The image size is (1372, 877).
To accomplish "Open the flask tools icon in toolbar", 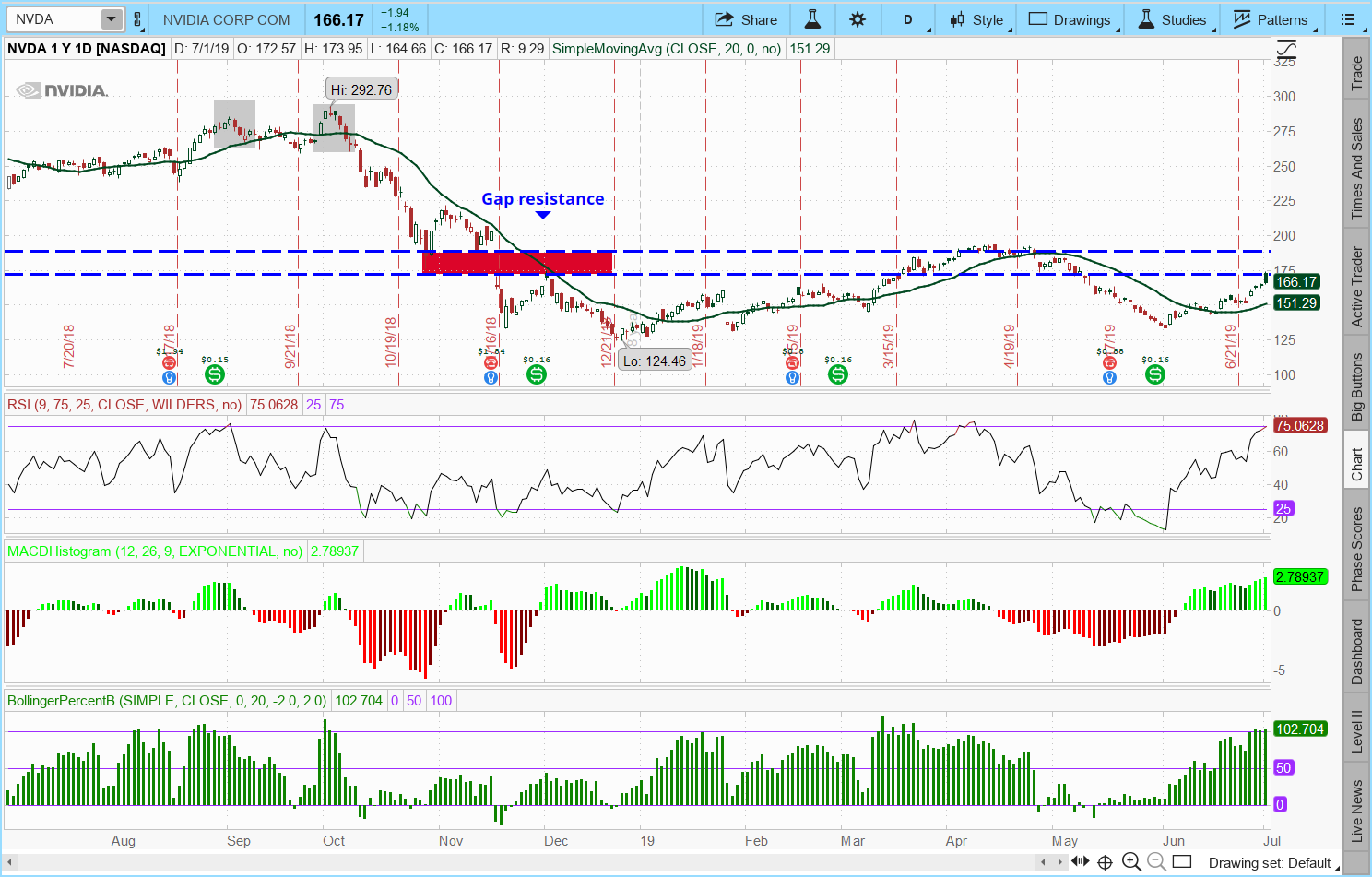I will (812, 19).
